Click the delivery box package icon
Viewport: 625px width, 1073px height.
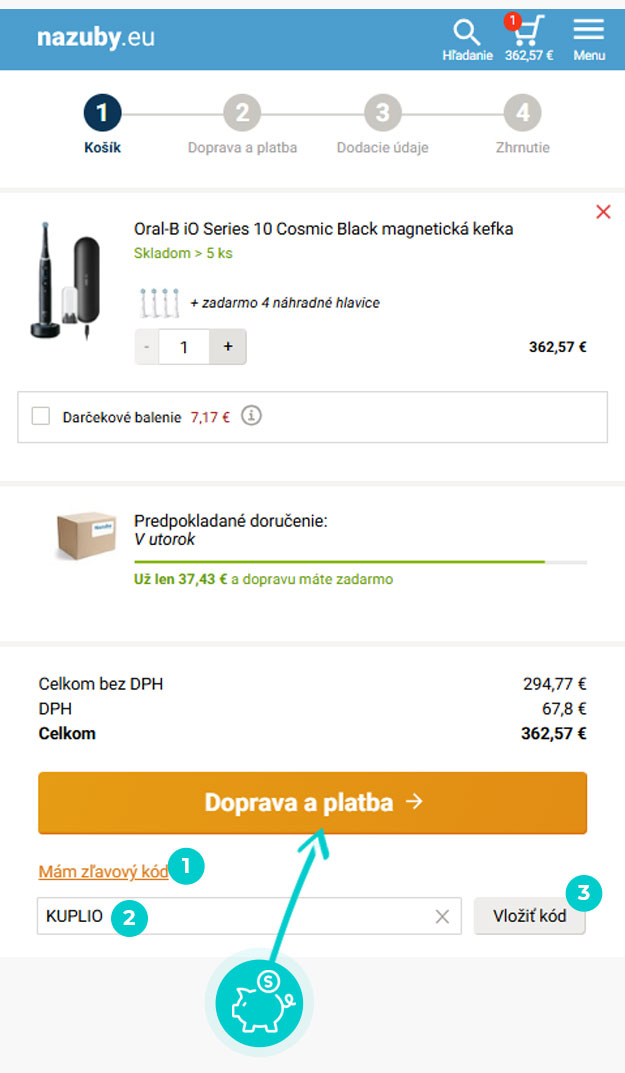(x=86, y=535)
